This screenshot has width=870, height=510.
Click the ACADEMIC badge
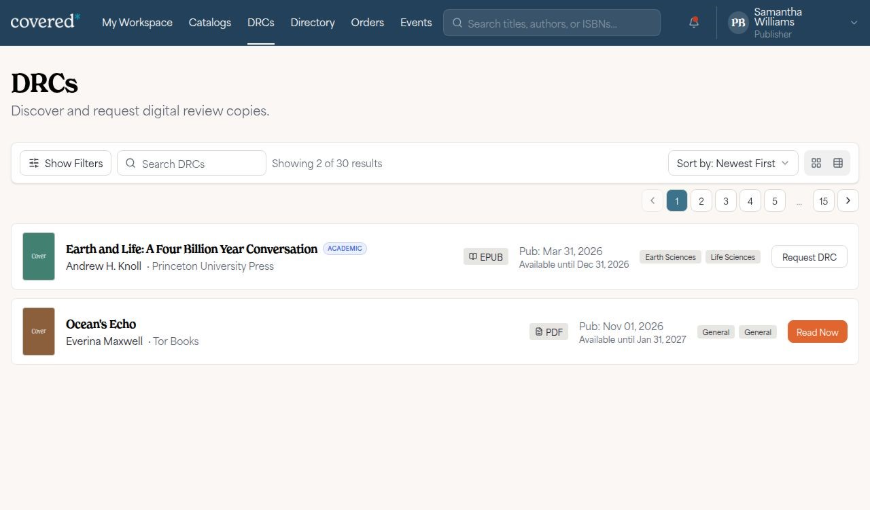tap(345, 249)
